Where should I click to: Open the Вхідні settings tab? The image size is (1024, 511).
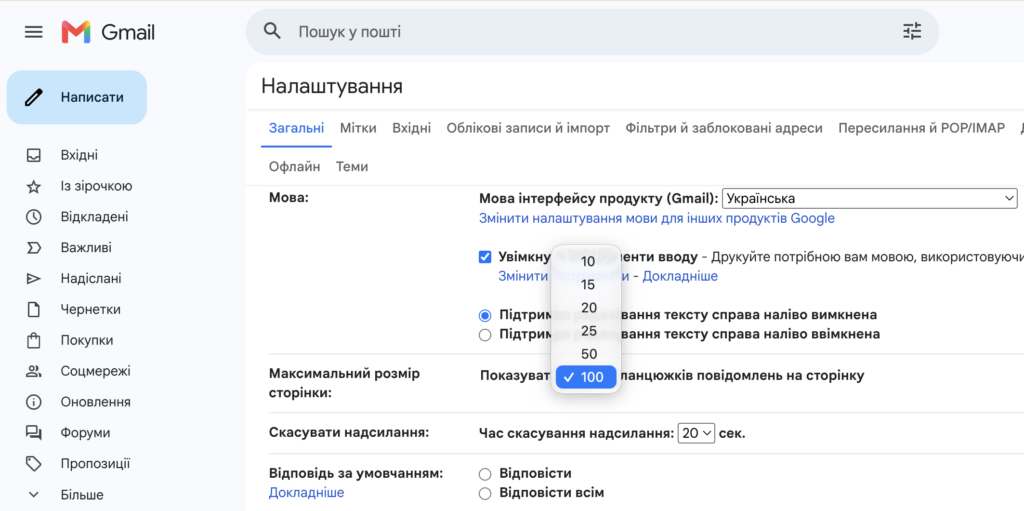[411, 128]
